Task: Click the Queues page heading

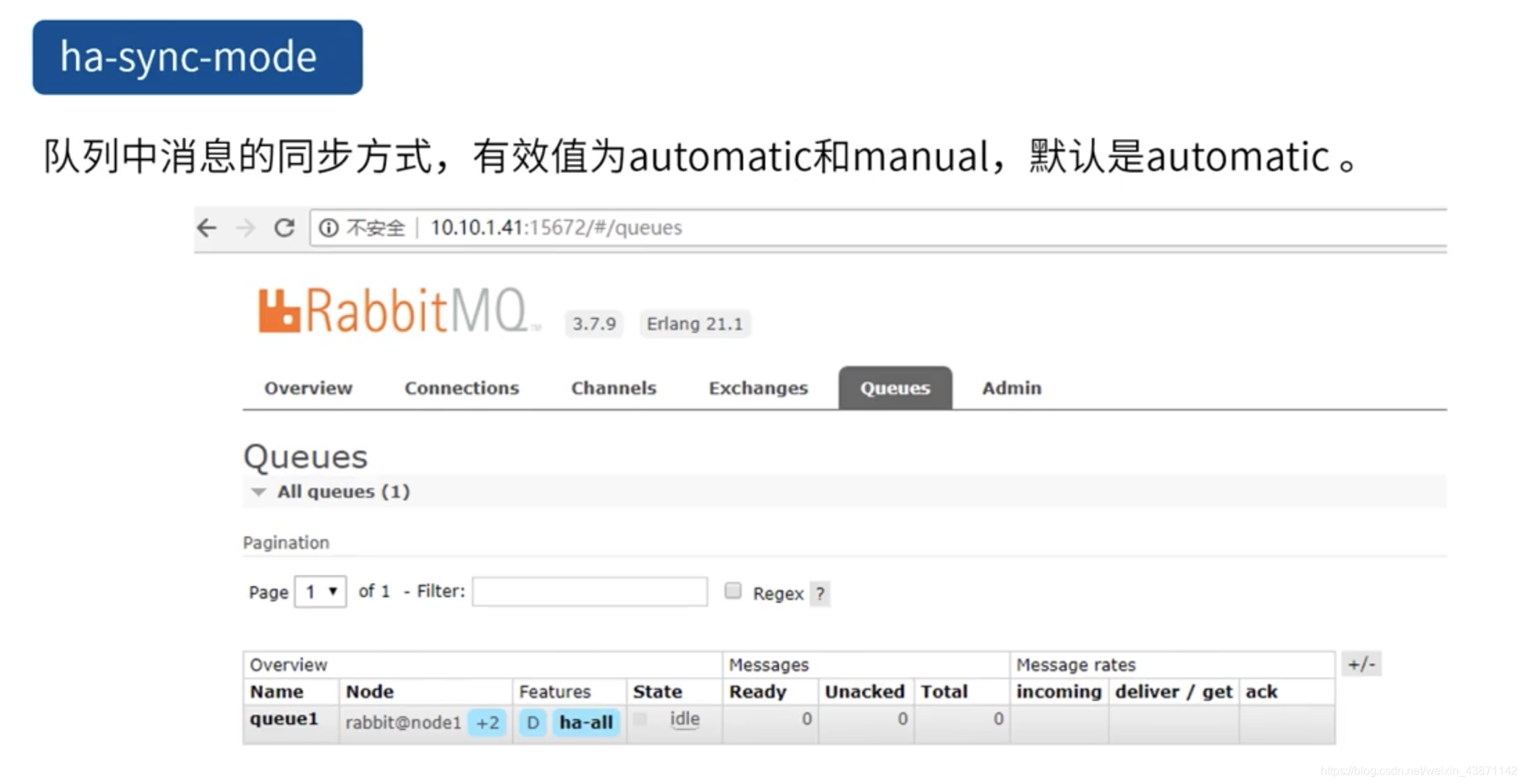Action: (305, 457)
